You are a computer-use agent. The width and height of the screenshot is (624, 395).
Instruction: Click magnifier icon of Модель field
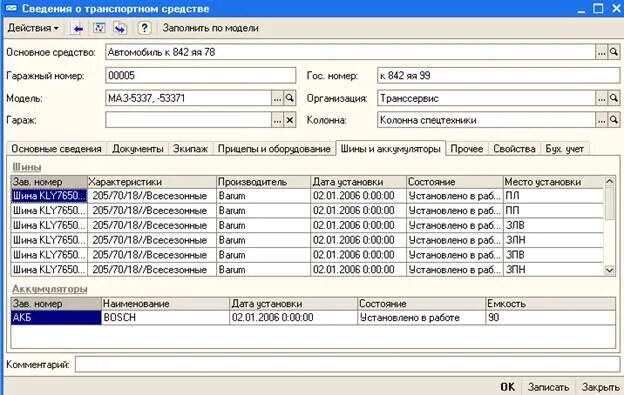click(x=290, y=98)
